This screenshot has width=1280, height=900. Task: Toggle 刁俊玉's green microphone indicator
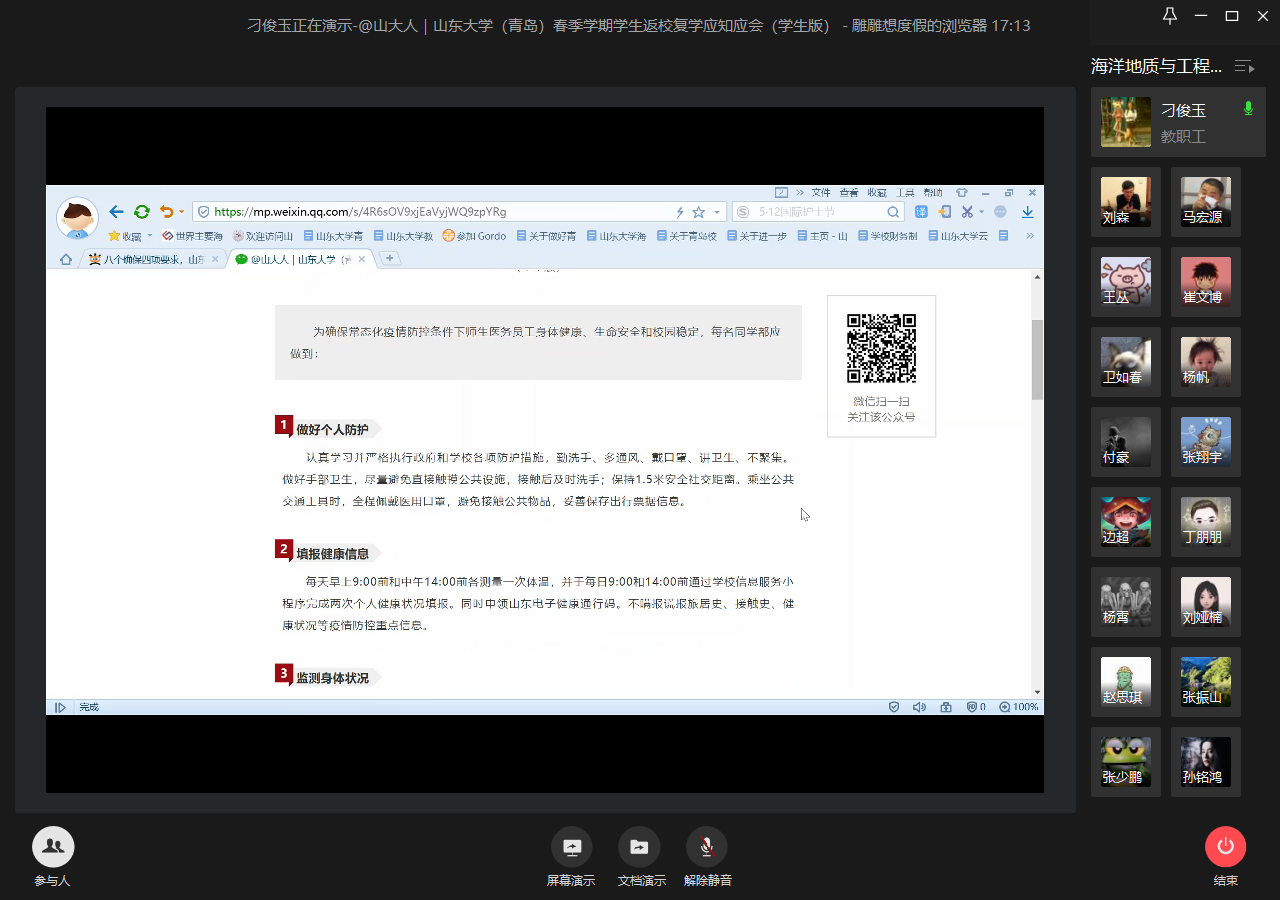[x=1247, y=108]
